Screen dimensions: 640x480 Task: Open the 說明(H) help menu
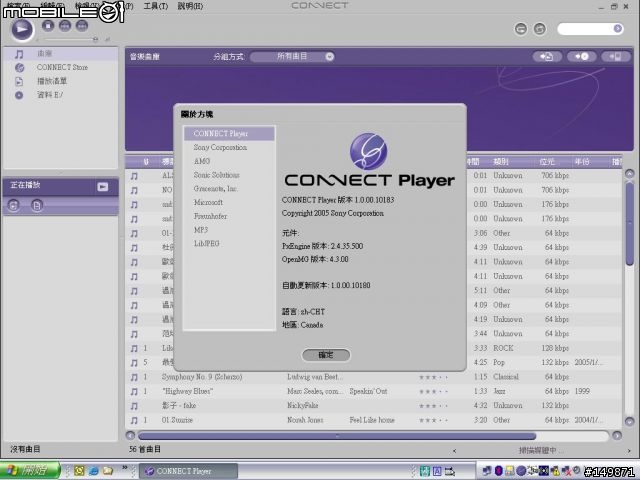[x=190, y=6]
